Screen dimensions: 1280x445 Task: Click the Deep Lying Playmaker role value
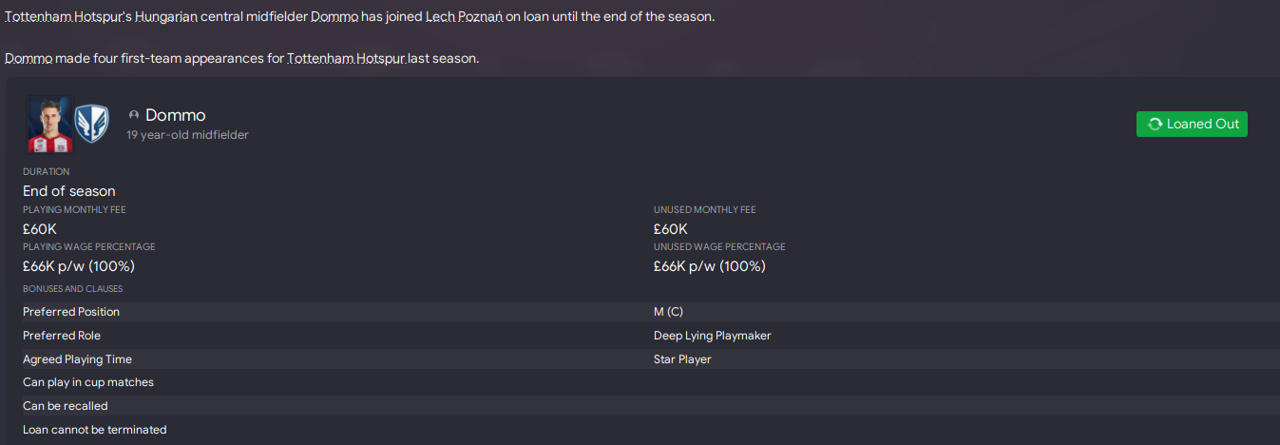(x=712, y=336)
